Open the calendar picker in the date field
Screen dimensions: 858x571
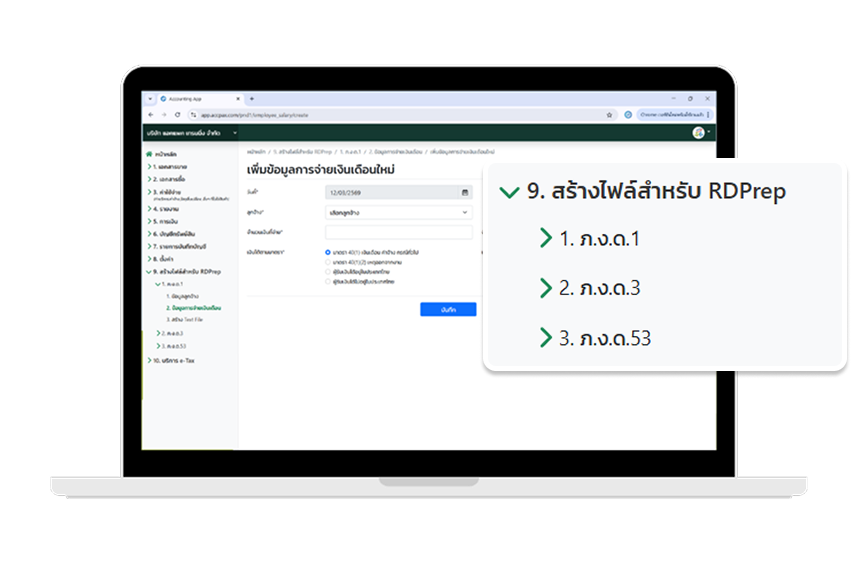(465, 193)
